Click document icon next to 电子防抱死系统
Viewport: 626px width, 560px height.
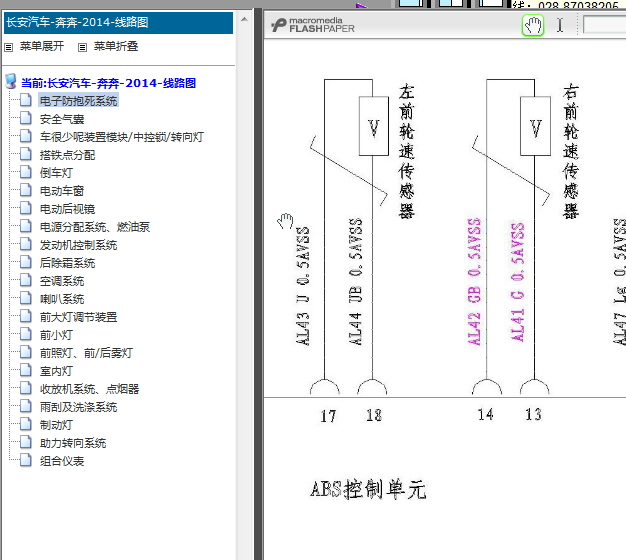pos(26,99)
